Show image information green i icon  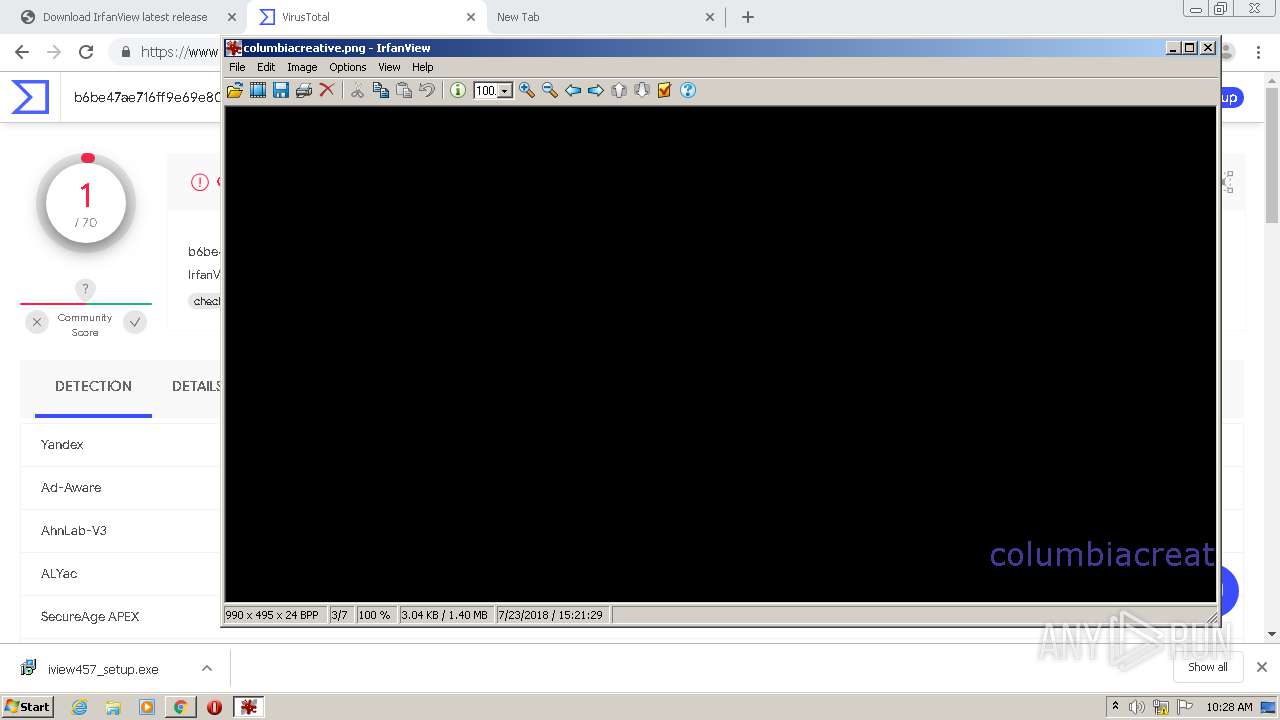[458, 90]
